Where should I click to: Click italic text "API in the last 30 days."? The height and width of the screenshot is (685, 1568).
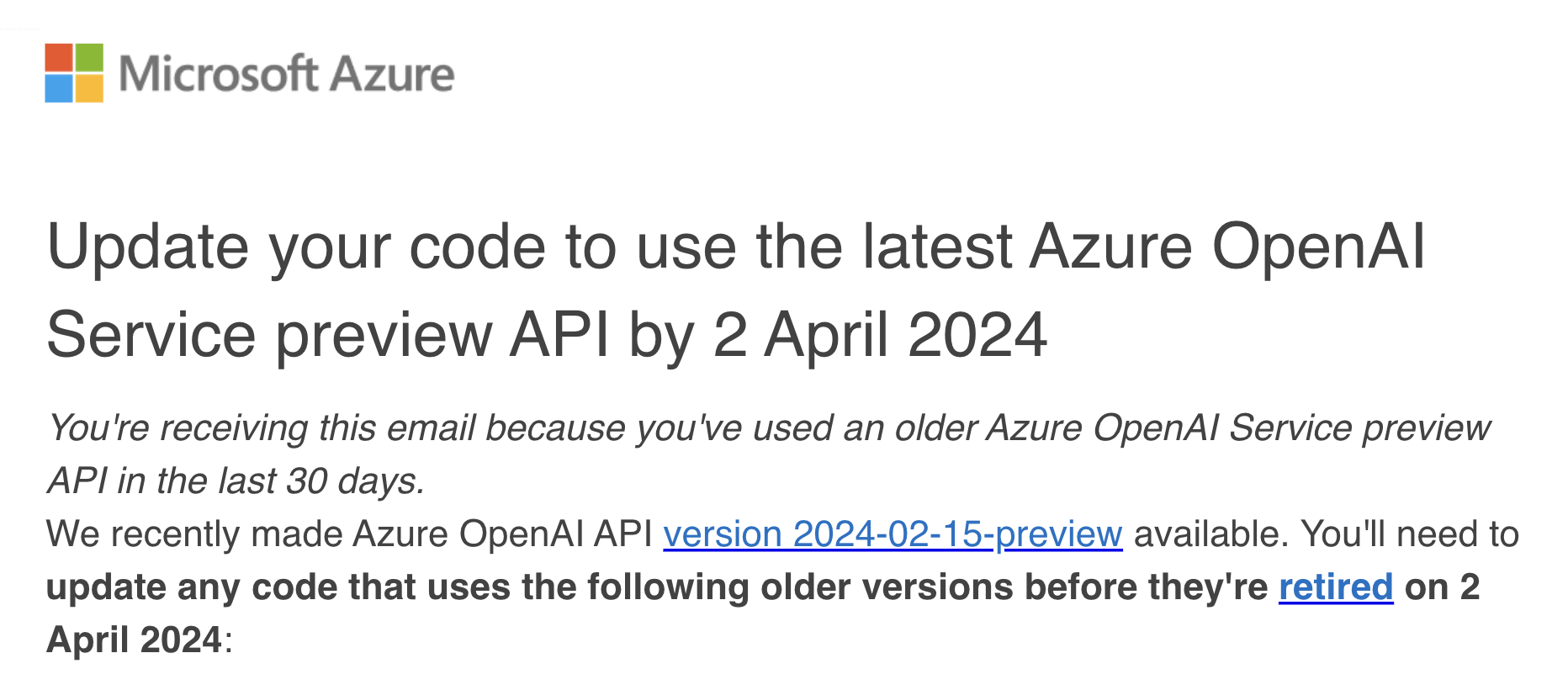click(236, 481)
